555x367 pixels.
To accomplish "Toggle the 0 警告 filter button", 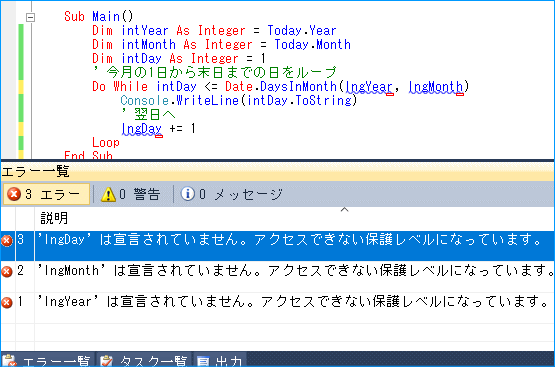I will click(132, 194).
